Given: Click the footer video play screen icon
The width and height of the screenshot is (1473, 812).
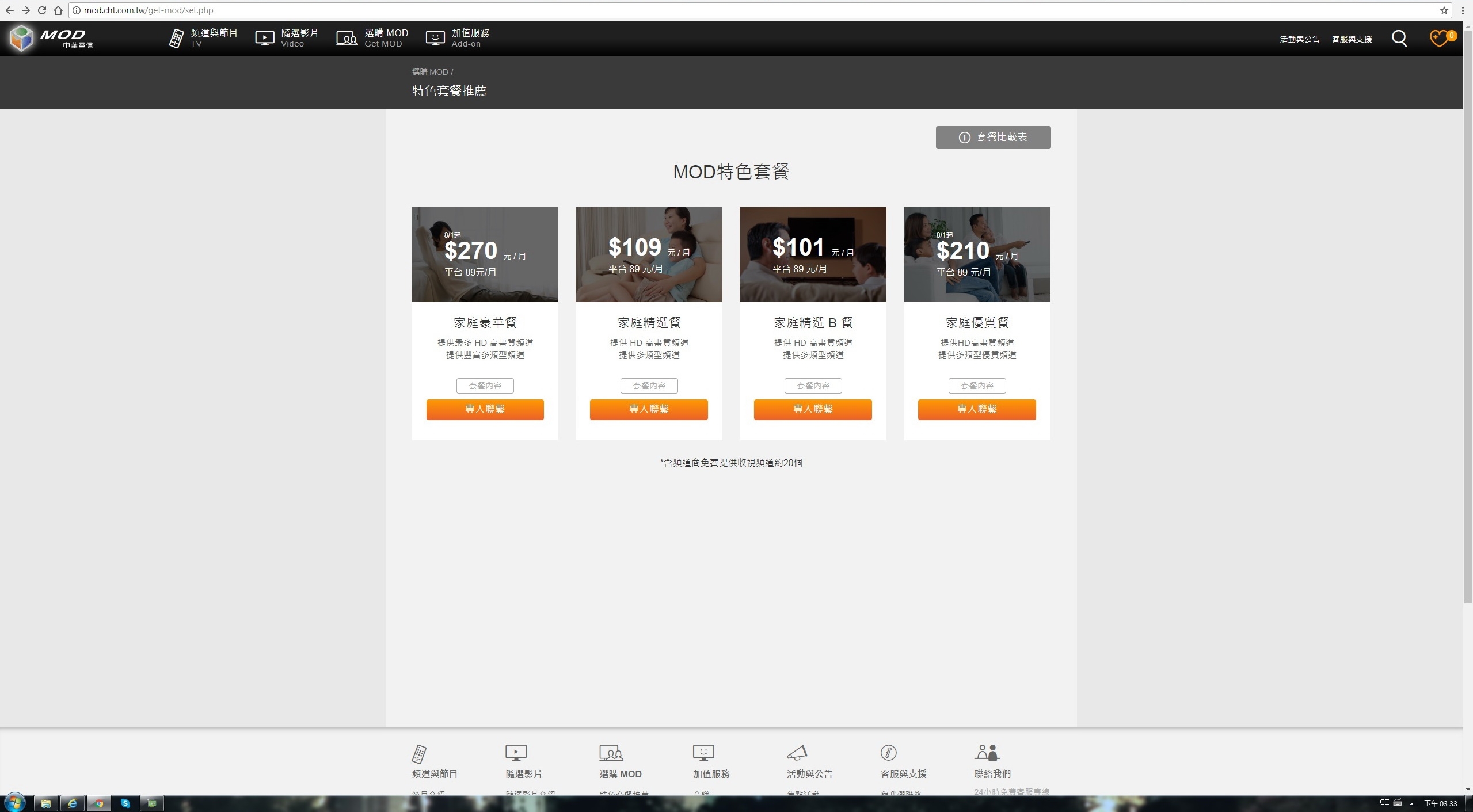Looking at the screenshot, I should tap(515, 753).
